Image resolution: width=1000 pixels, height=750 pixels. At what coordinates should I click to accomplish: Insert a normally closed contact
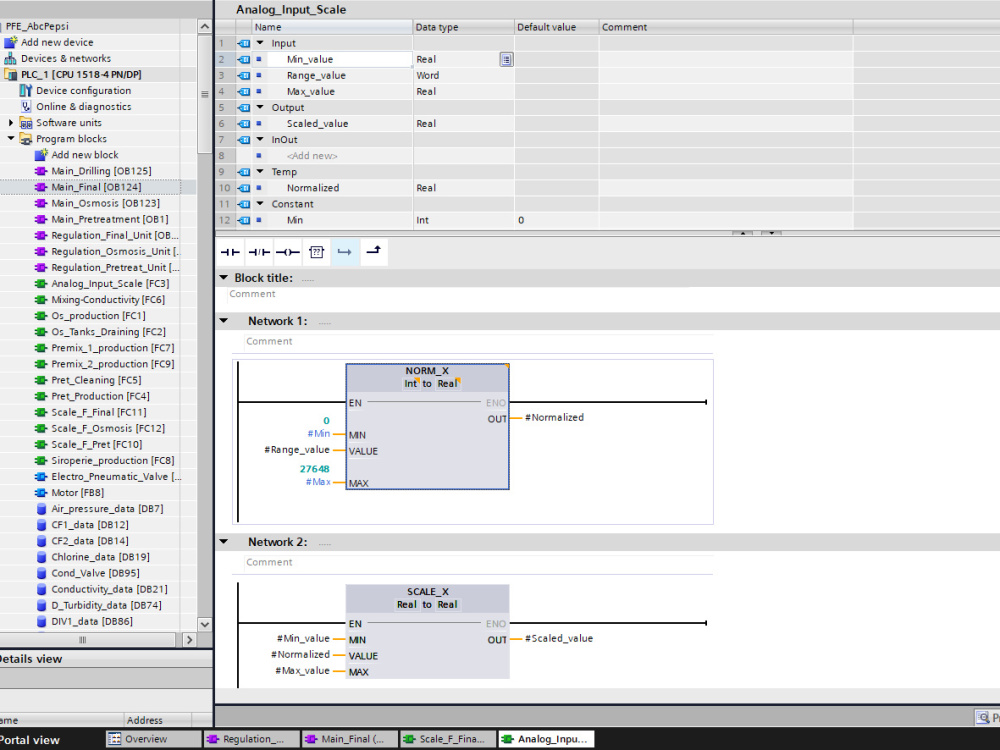(x=258, y=252)
